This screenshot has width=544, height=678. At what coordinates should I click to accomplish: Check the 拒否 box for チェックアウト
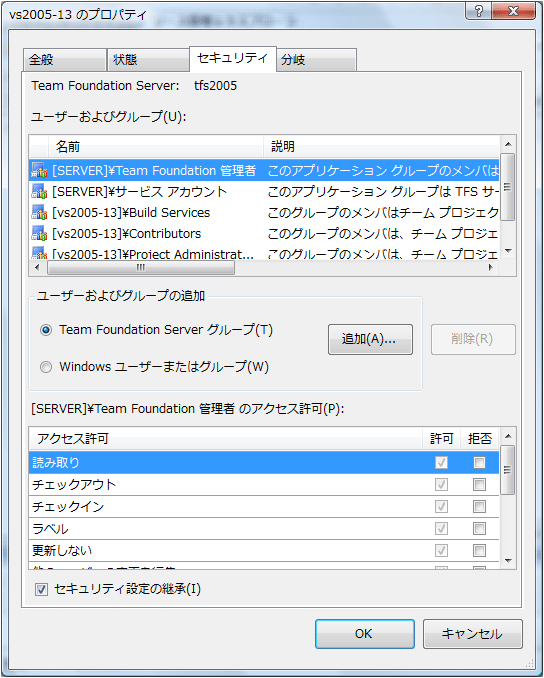(x=479, y=484)
